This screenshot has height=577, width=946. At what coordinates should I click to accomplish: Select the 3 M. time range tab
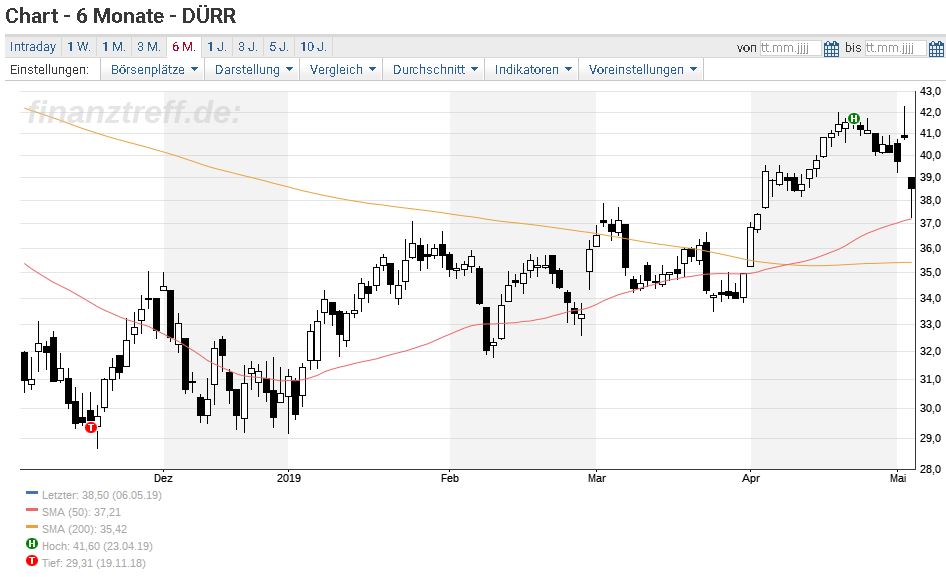(x=148, y=46)
